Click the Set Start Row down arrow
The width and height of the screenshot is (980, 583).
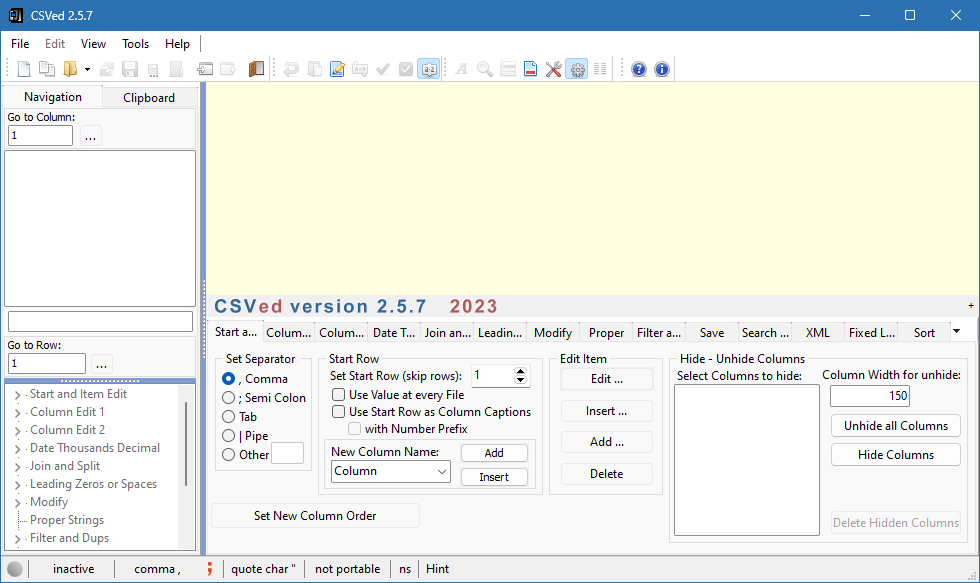(x=520, y=380)
